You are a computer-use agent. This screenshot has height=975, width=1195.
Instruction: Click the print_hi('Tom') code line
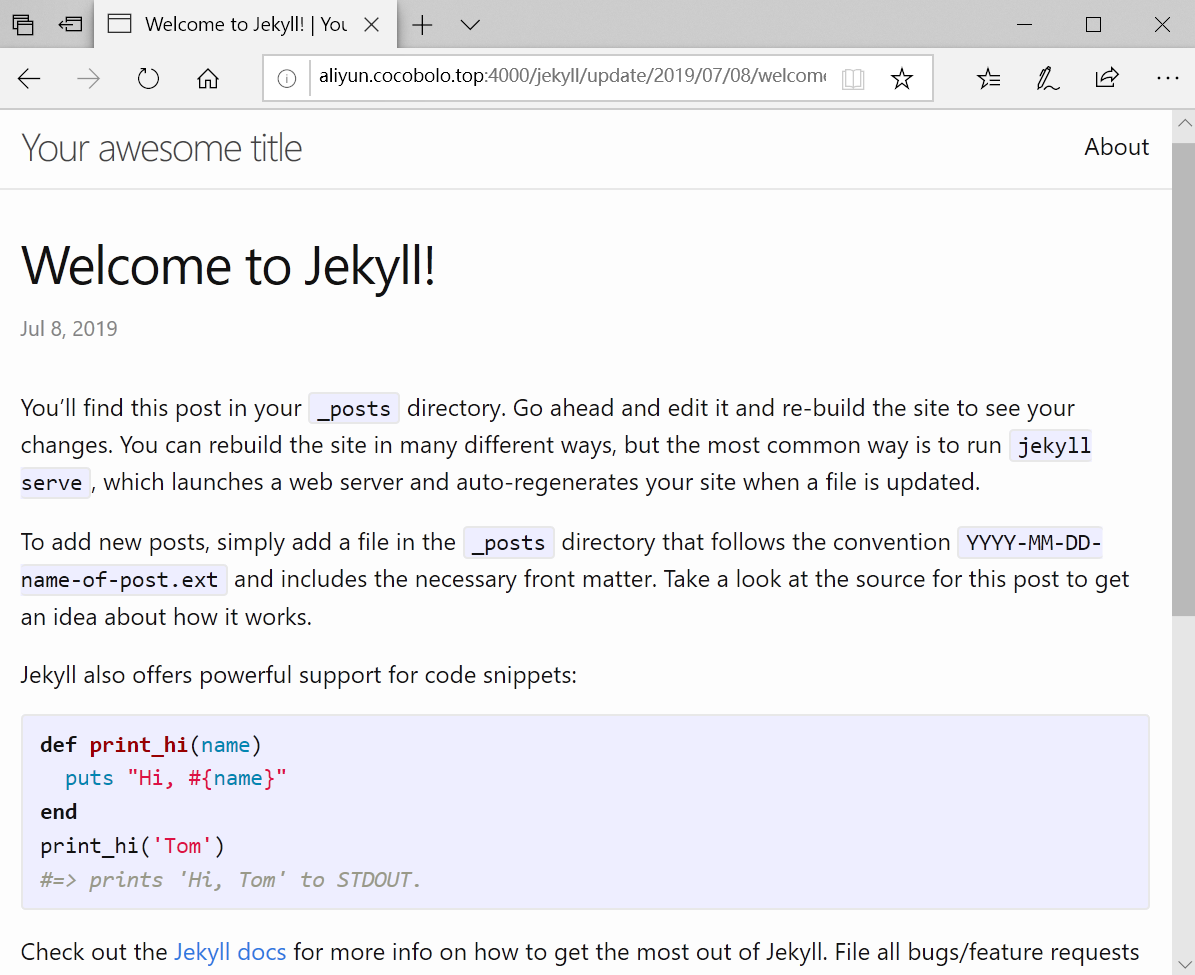tap(133, 846)
